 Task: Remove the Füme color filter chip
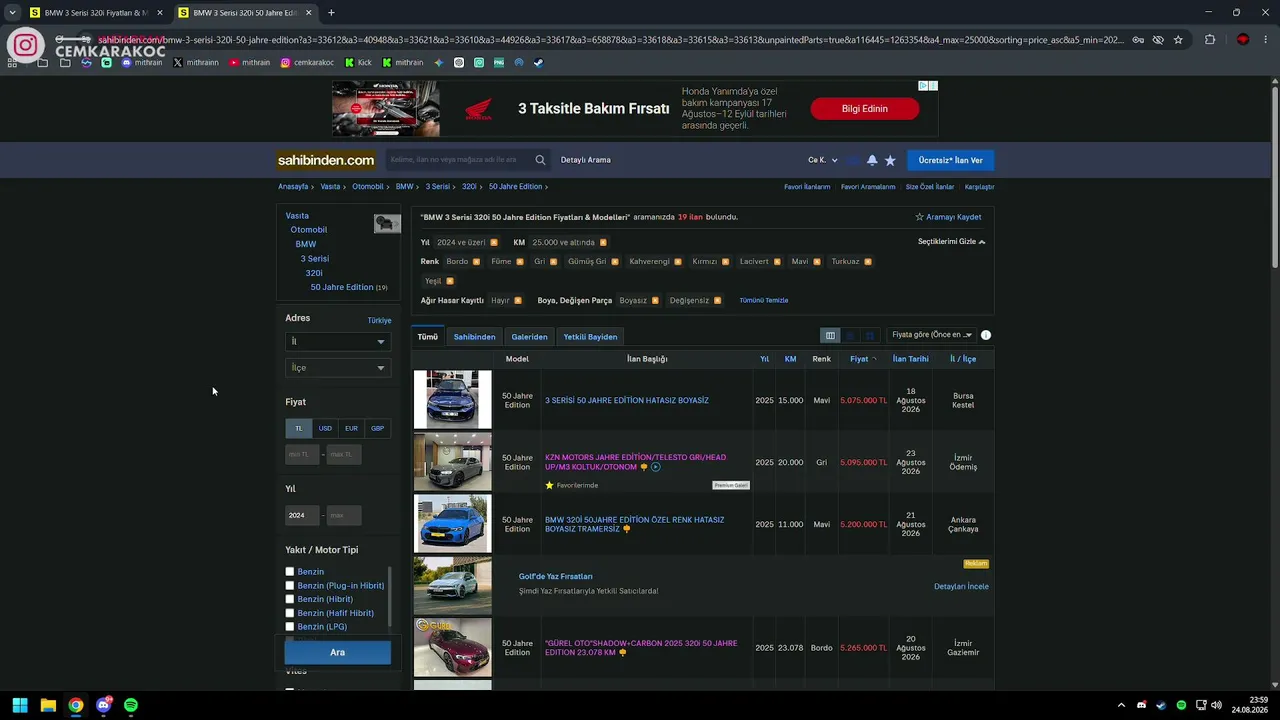coord(520,262)
